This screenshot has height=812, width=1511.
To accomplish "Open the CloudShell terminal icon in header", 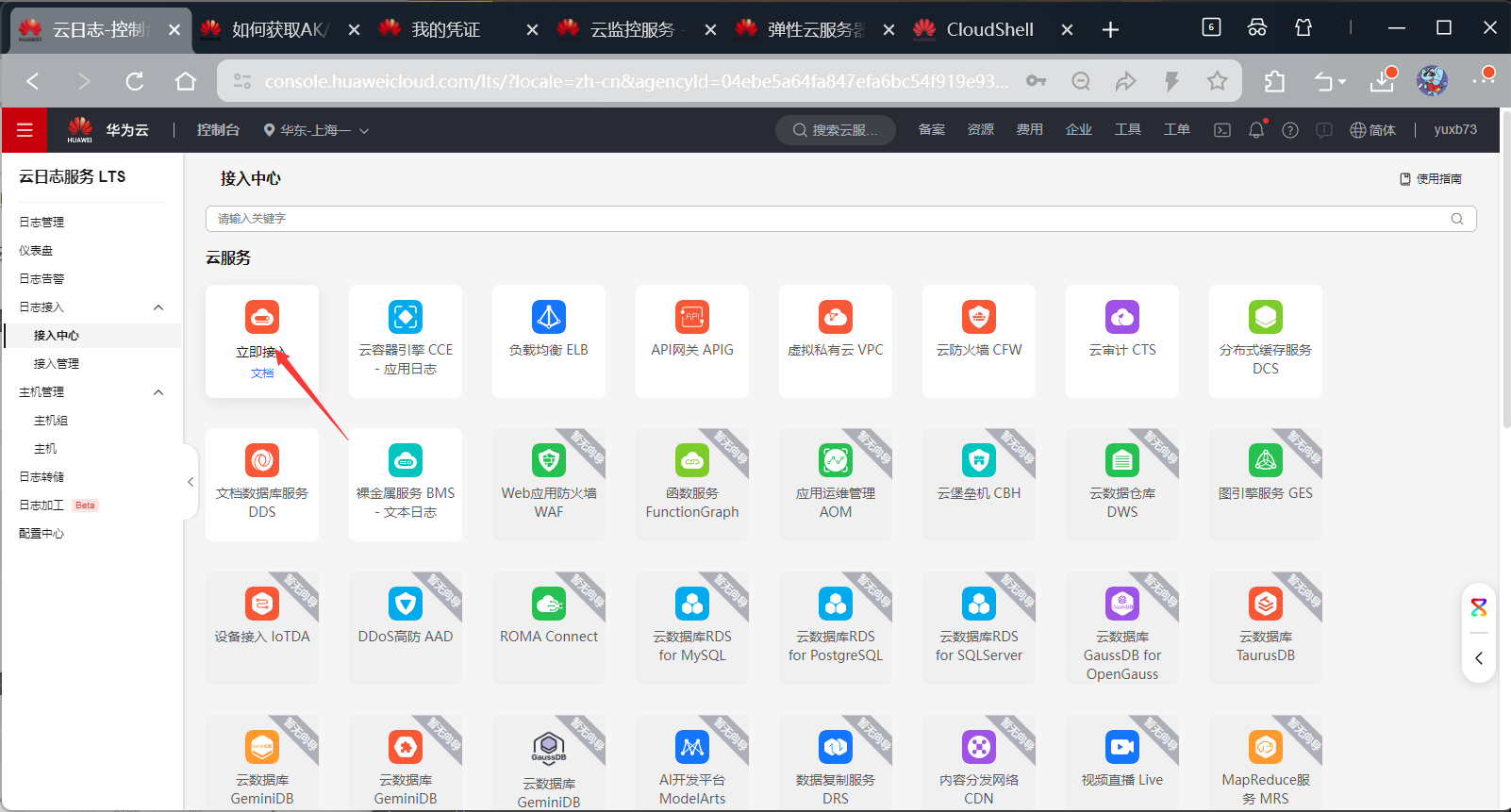I will (1222, 130).
